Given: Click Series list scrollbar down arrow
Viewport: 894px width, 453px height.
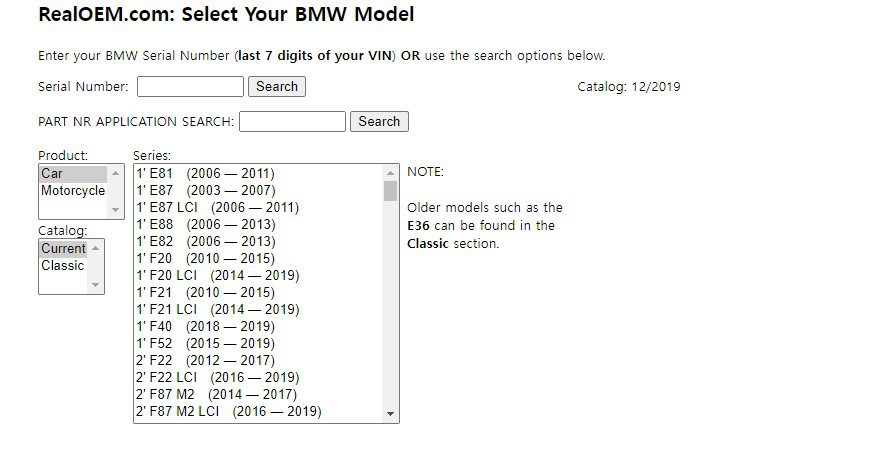Looking at the screenshot, I should 391,414.
